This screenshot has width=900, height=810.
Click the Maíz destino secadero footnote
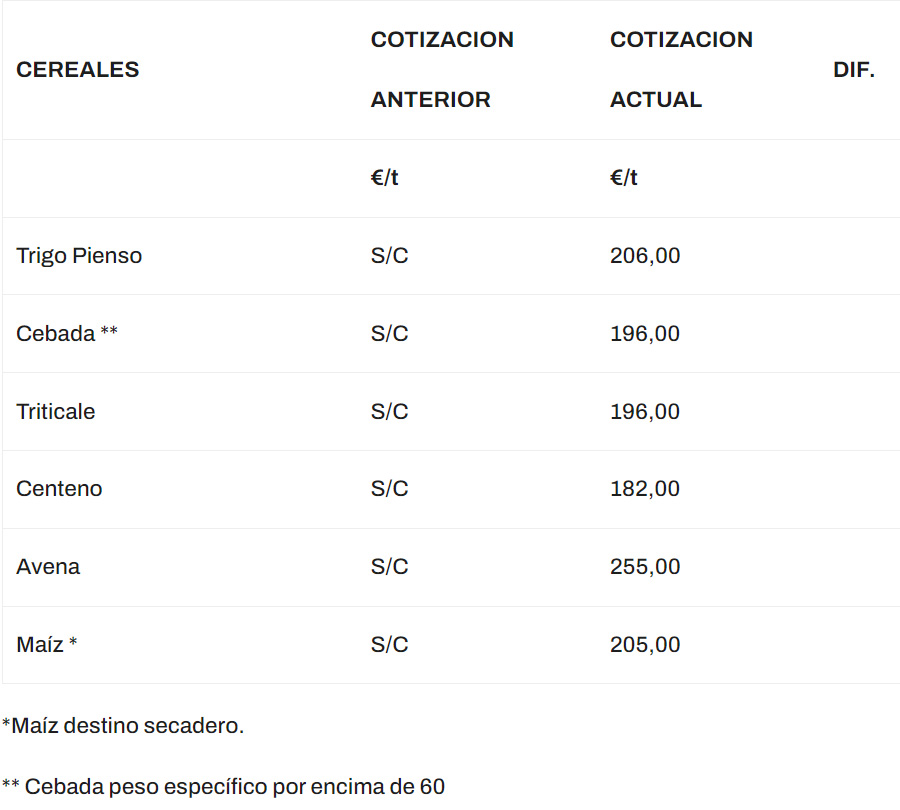(123, 726)
